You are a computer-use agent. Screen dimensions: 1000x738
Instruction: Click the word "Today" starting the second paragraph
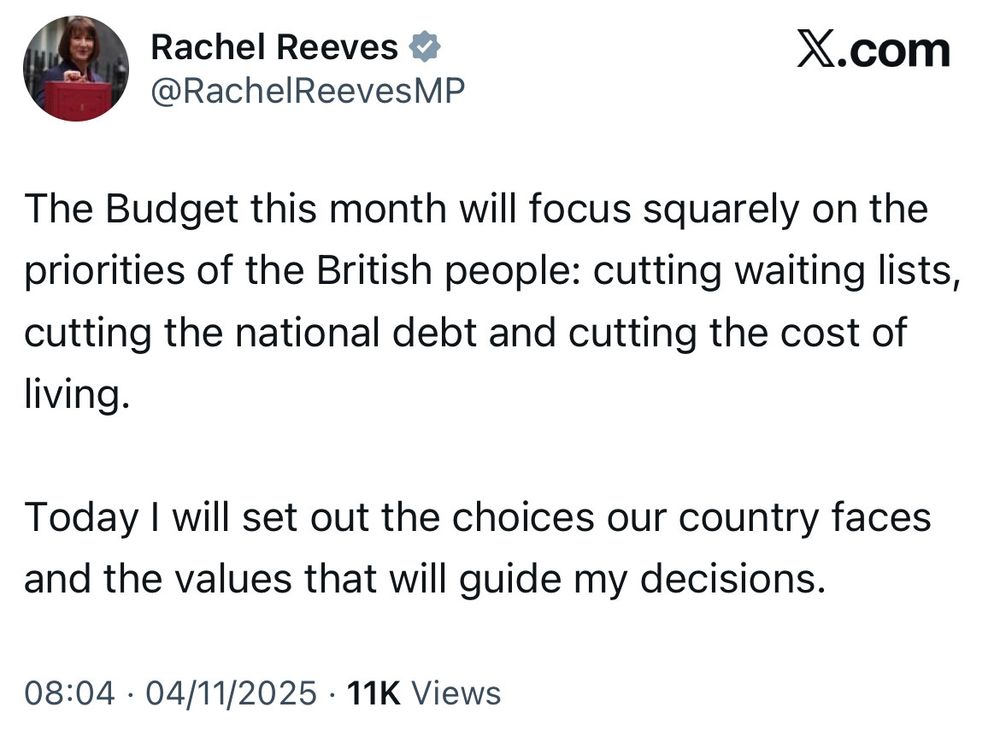[81, 518]
